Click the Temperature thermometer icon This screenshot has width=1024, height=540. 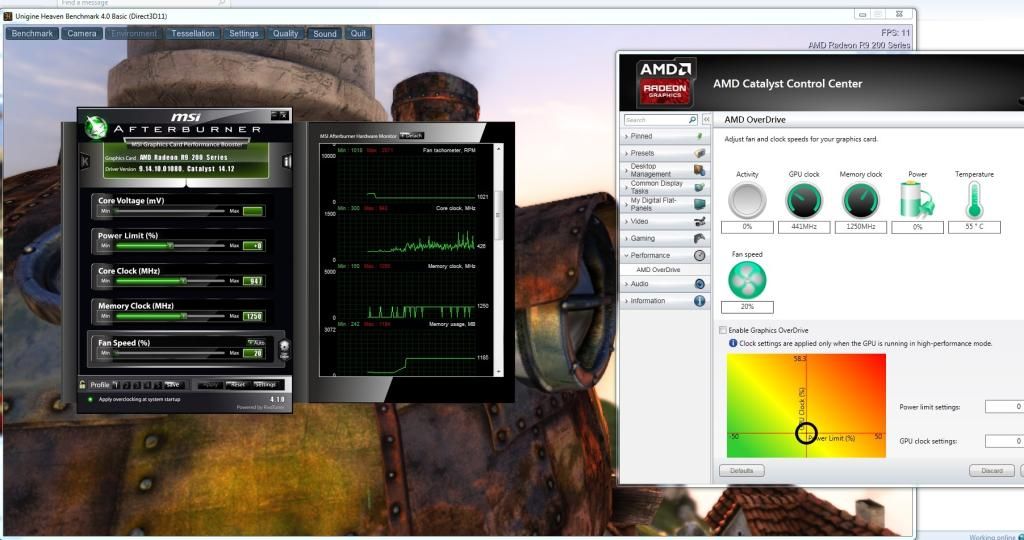(x=973, y=200)
